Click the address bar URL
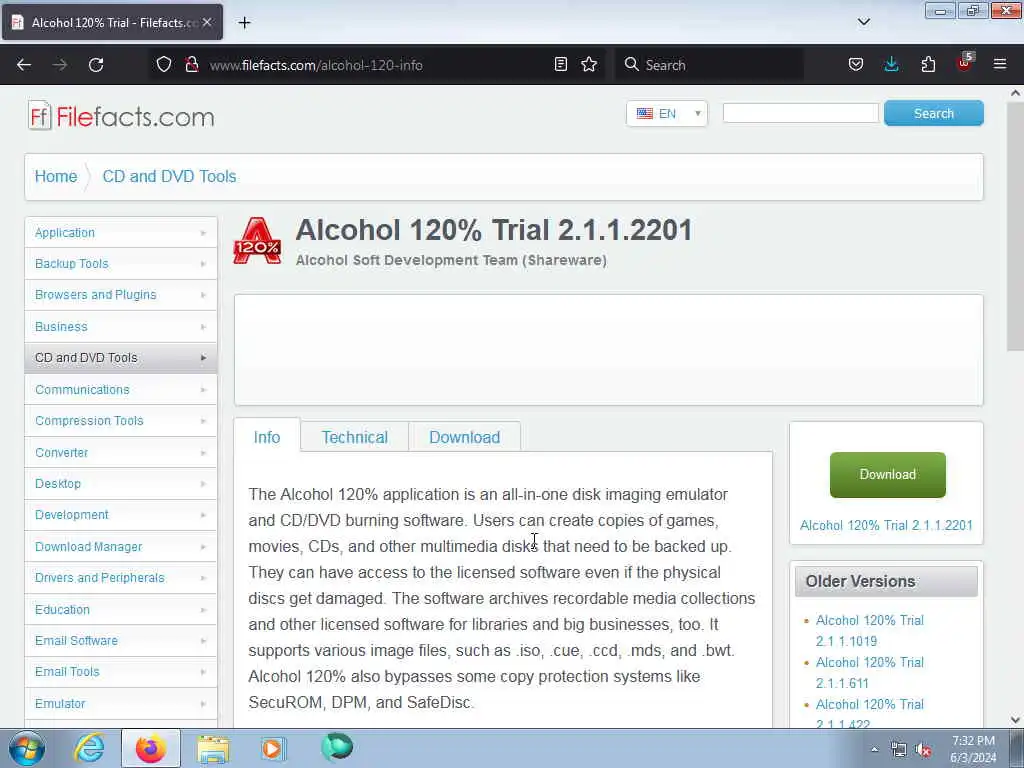This screenshot has height=768, width=1024. pyautogui.click(x=316, y=65)
